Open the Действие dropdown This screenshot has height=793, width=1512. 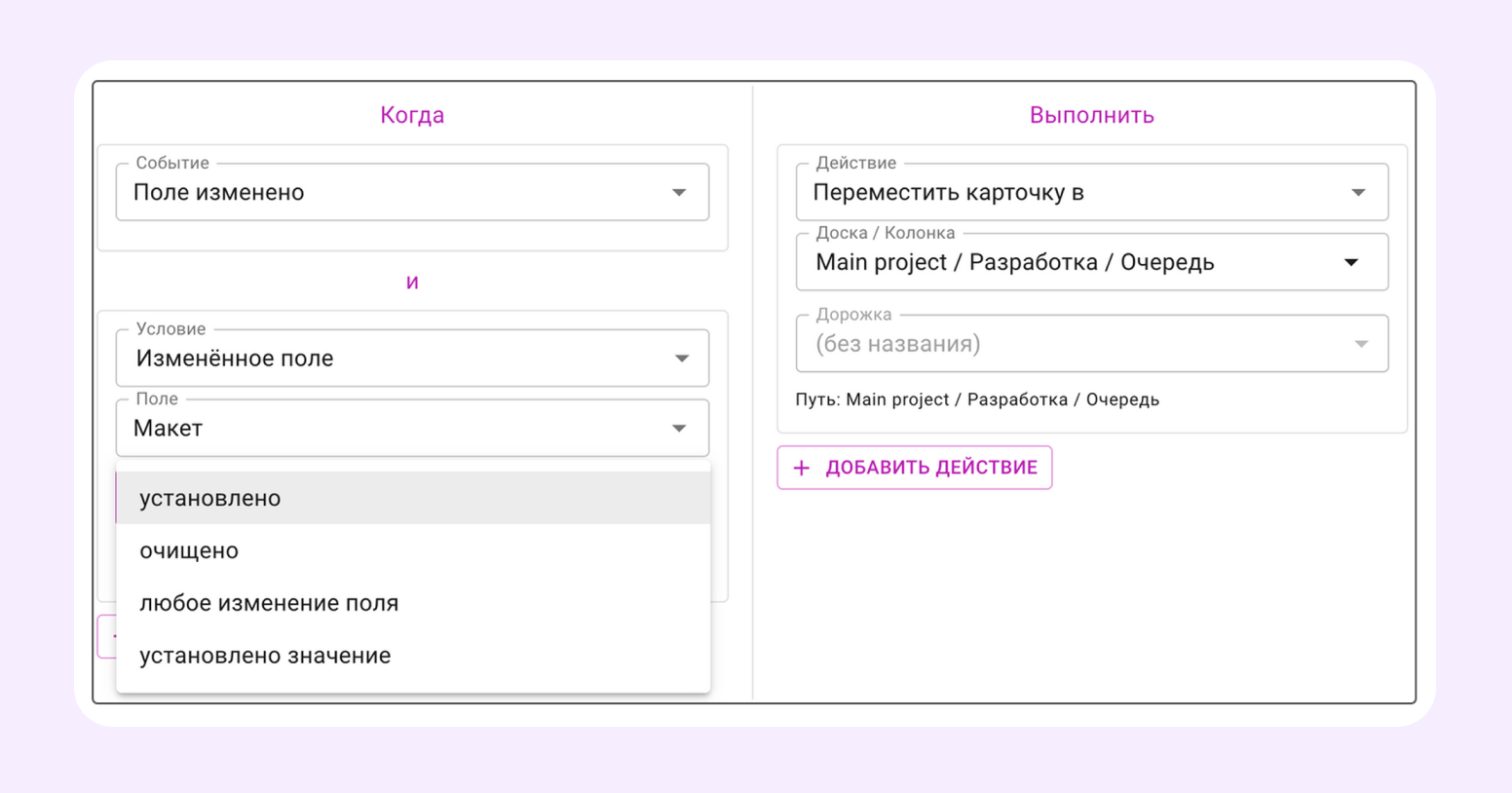tap(1092, 192)
